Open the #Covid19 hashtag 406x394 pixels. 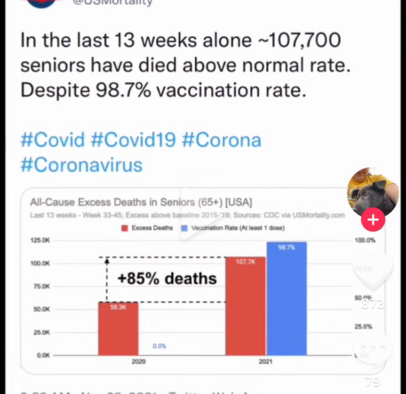133,140
